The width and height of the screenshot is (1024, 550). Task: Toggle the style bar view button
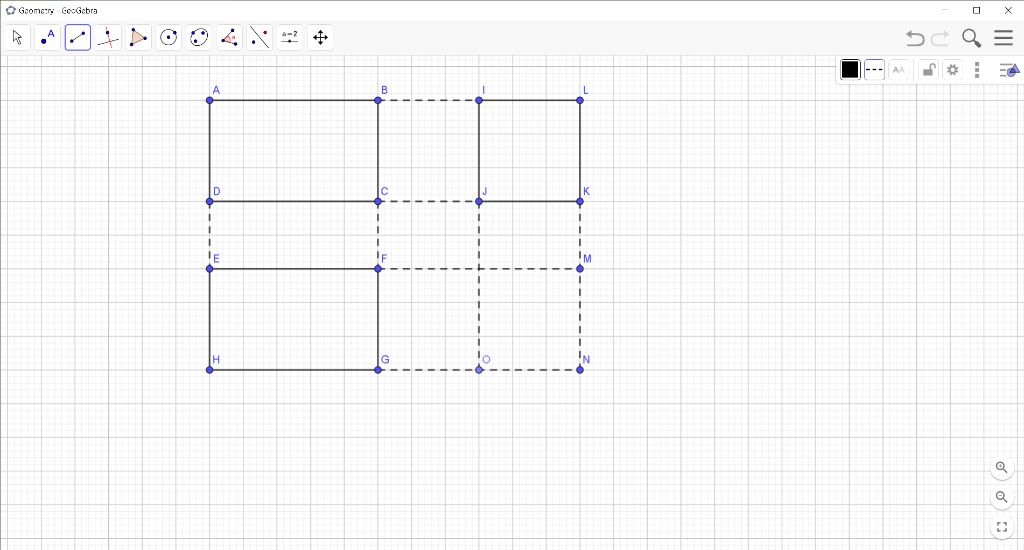[x=1009, y=69]
